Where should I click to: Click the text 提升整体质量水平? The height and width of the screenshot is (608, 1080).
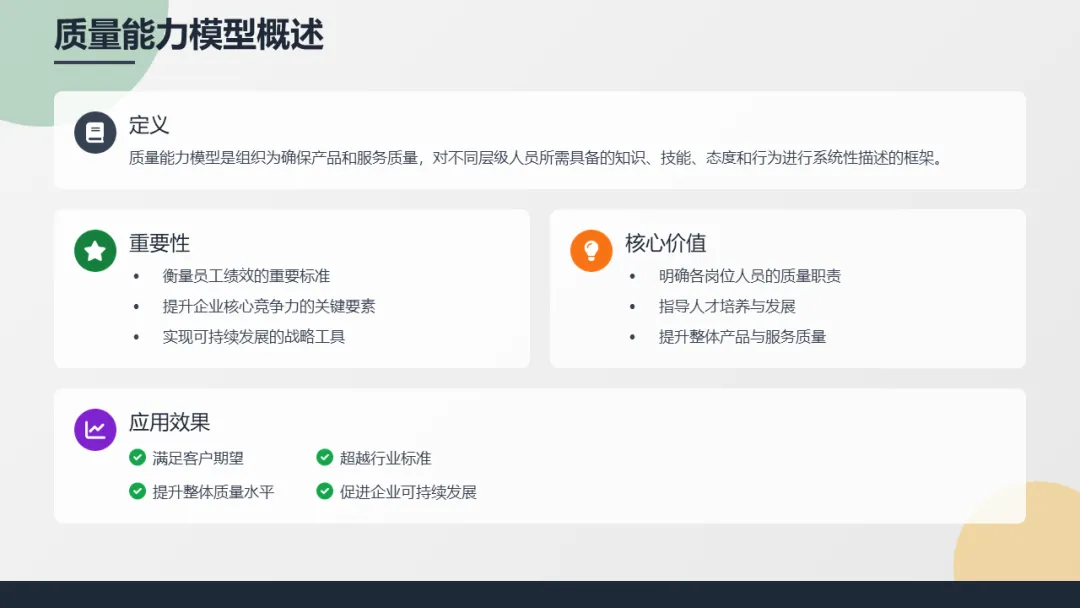point(213,492)
